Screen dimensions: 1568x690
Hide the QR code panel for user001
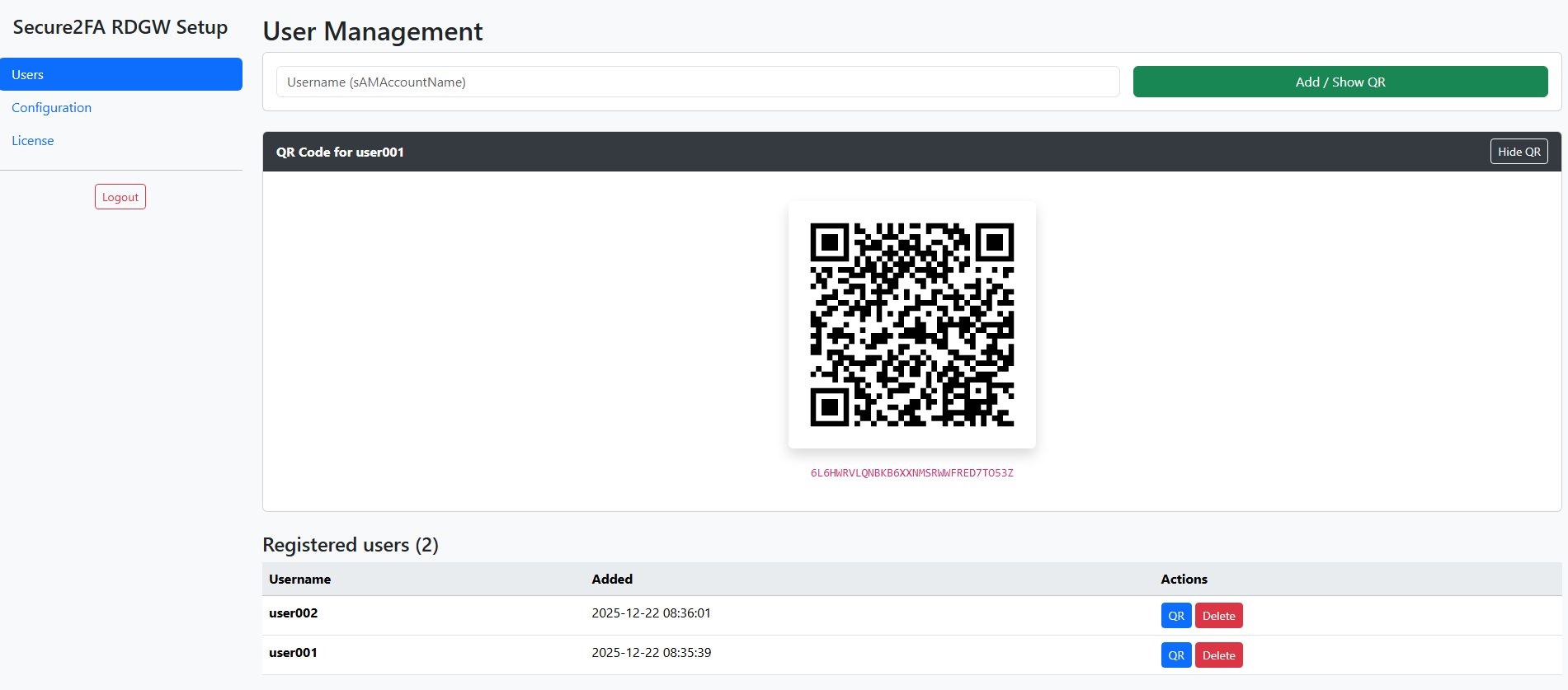click(1519, 152)
